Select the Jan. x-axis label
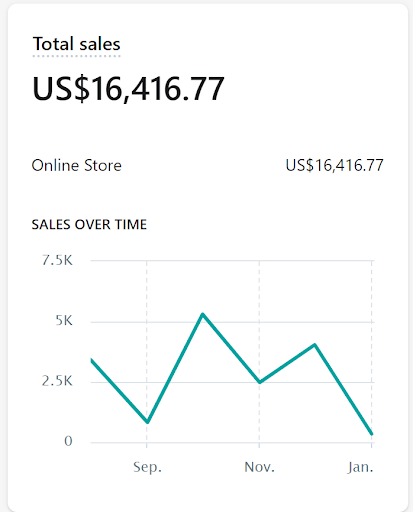 pos(360,467)
